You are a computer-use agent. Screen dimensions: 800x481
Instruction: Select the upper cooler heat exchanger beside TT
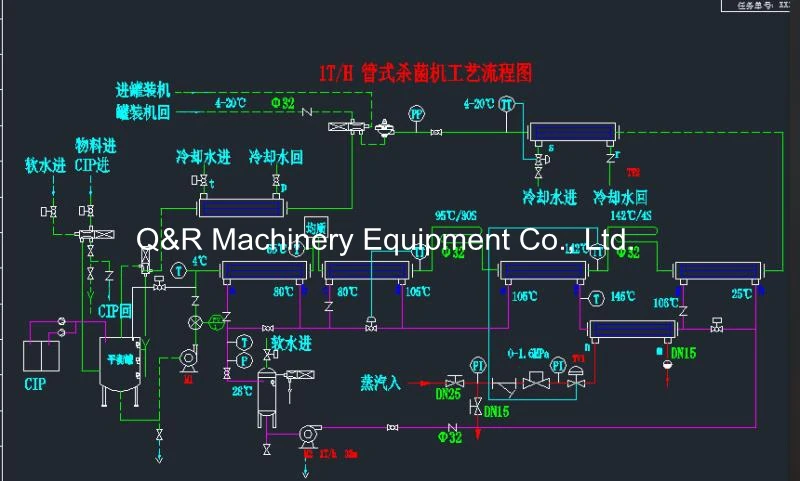point(573,132)
